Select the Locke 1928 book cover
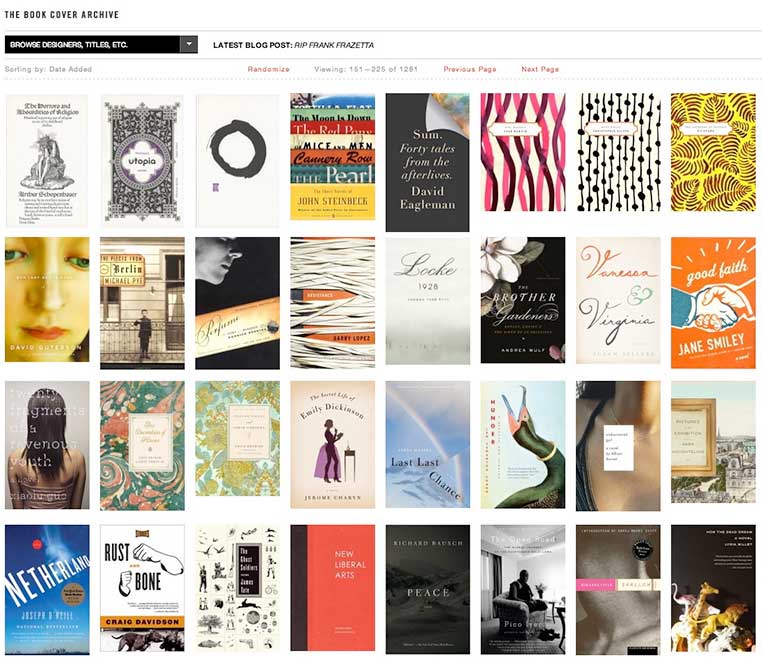 [x=428, y=300]
